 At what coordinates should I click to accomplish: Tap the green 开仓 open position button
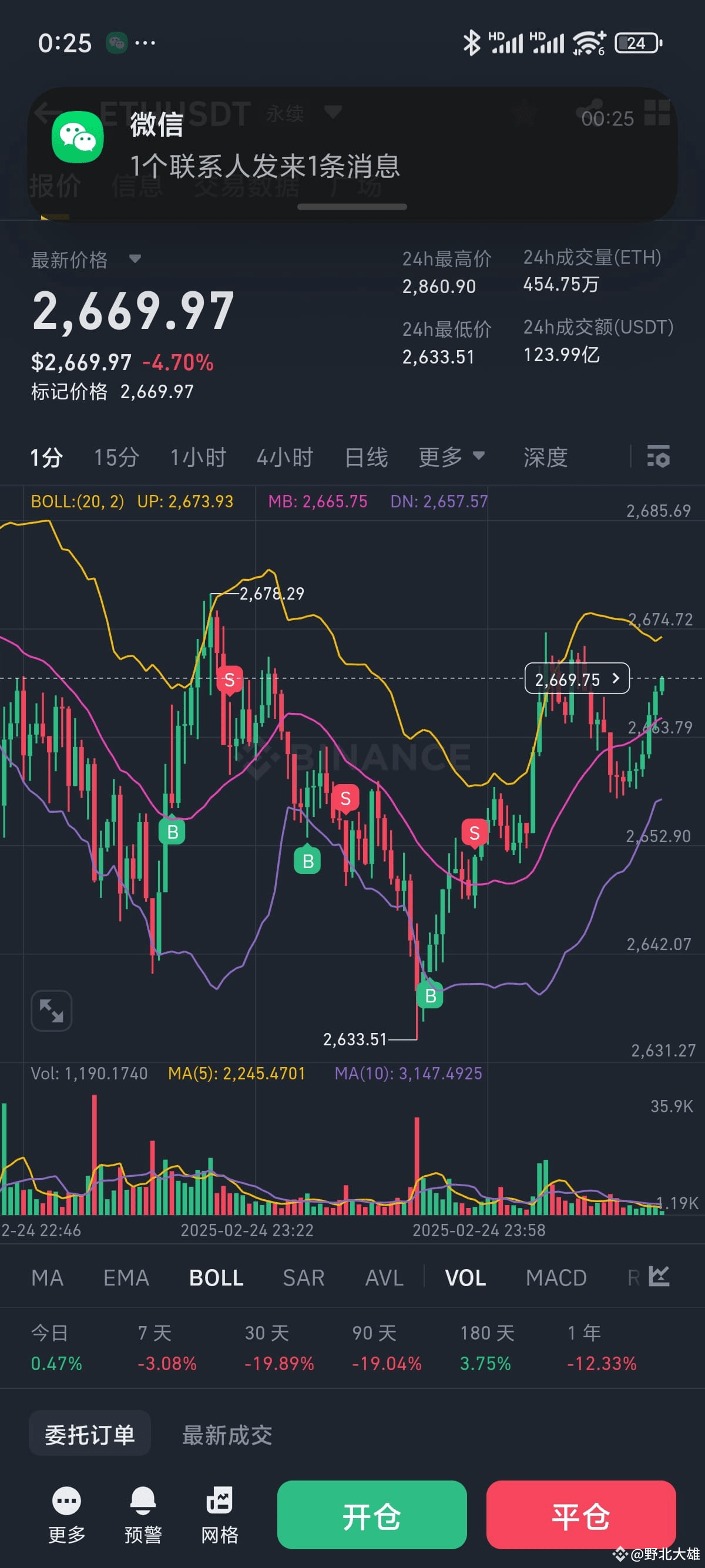click(x=372, y=1515)
